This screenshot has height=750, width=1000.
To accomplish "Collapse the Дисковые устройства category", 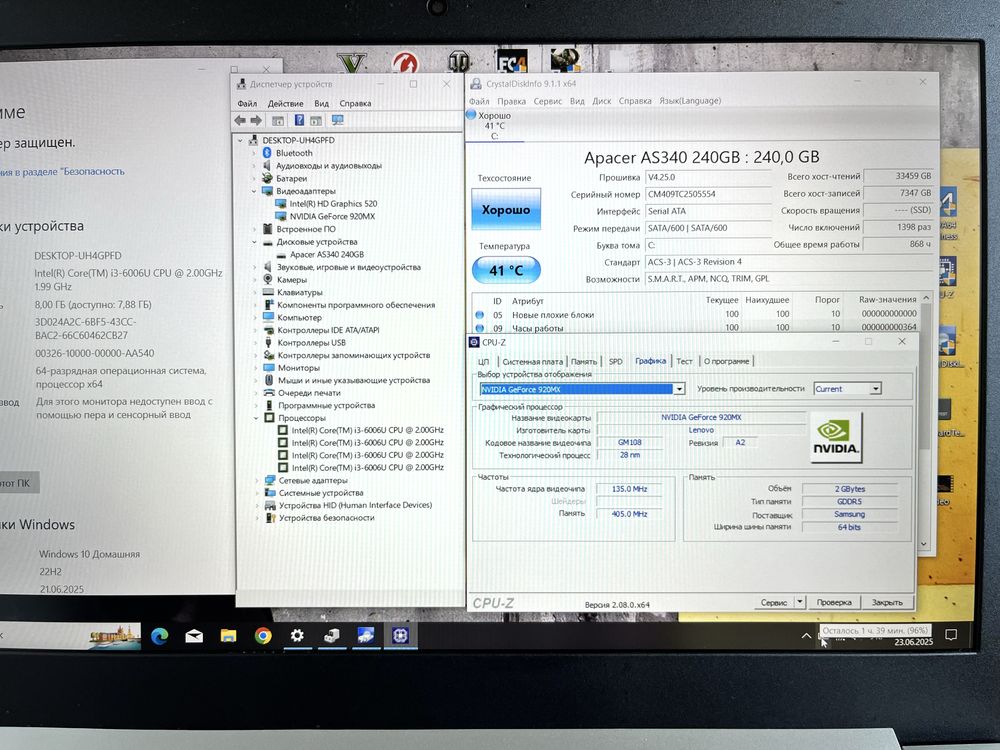I will (254, 242).
